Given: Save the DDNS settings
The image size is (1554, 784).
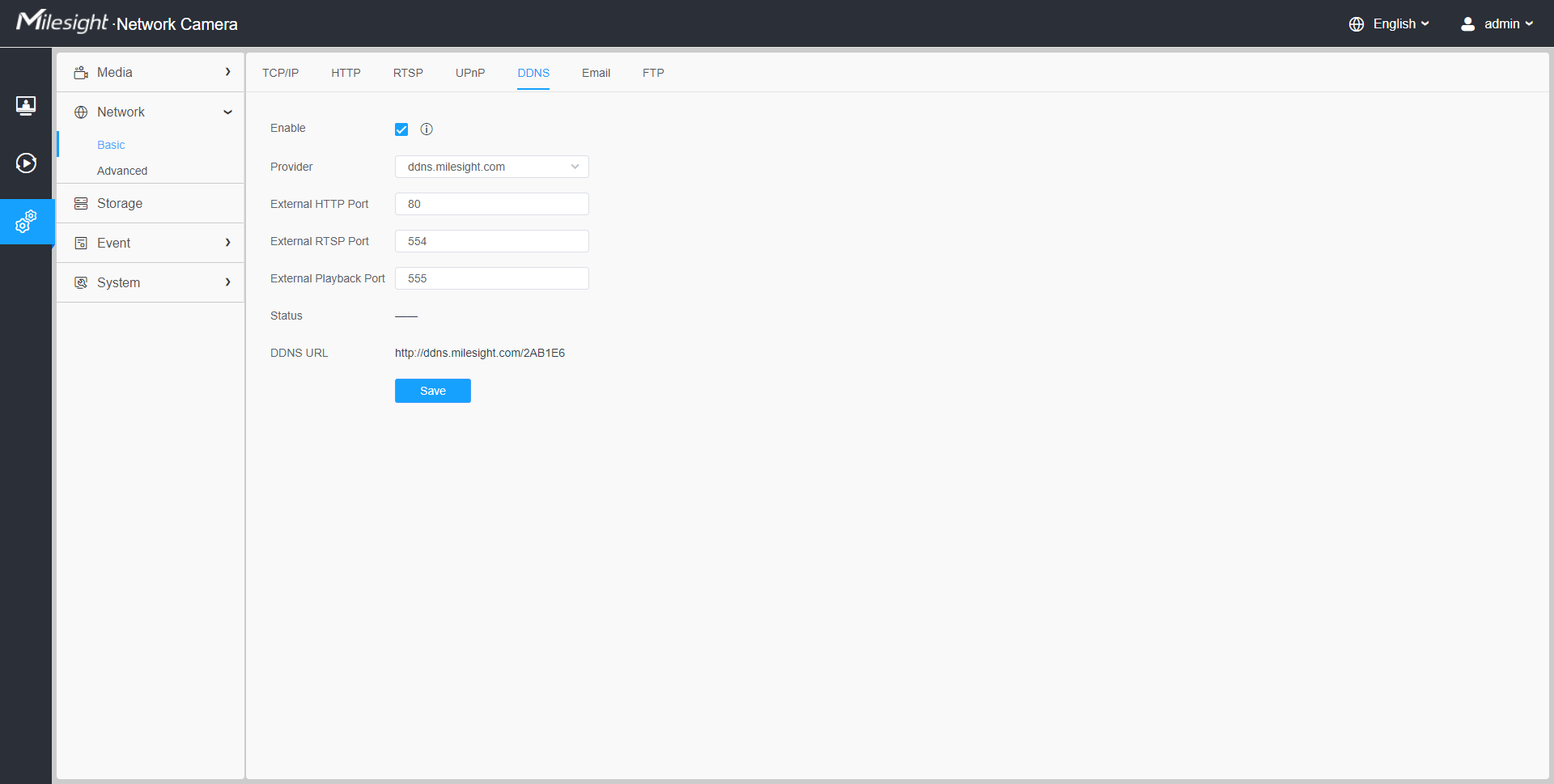Looking at the screenshot, I should (x=433, y=391).
